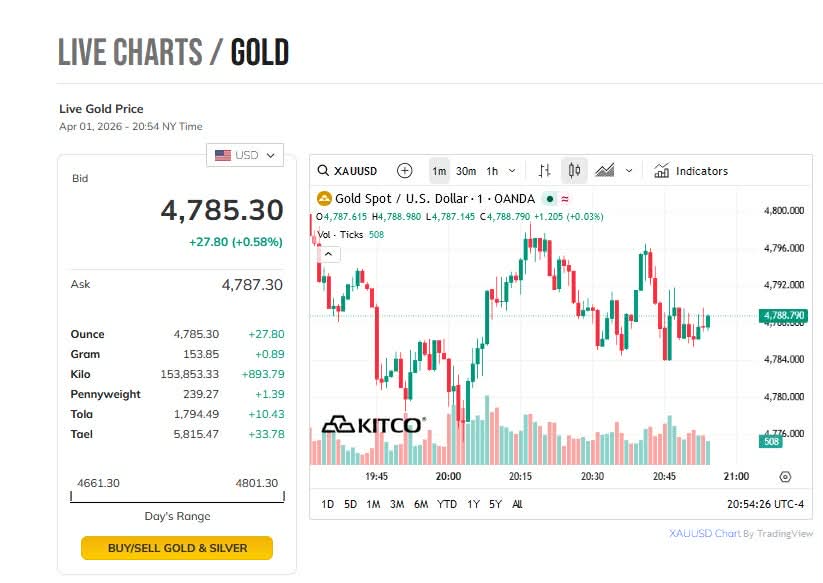This screenshot has width=823, height=583.
Task: Select the bar chart style icon
Action: pyautogui.click(x=545, y=171)
